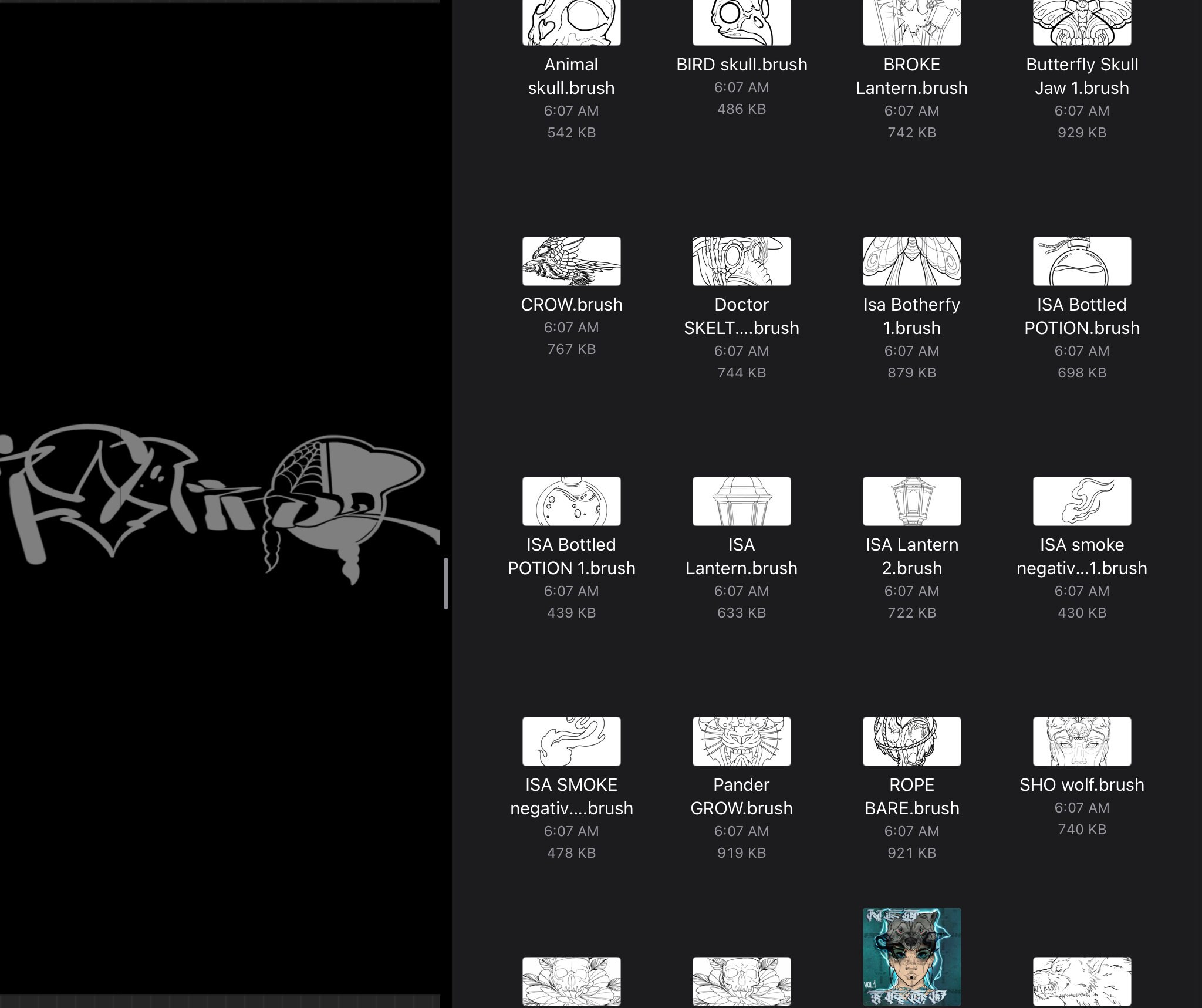The height and width of the screenshot is (1008, 1202).
Task: Click the vertical scrollbar handle of the file list
Action: pos(446,584)
